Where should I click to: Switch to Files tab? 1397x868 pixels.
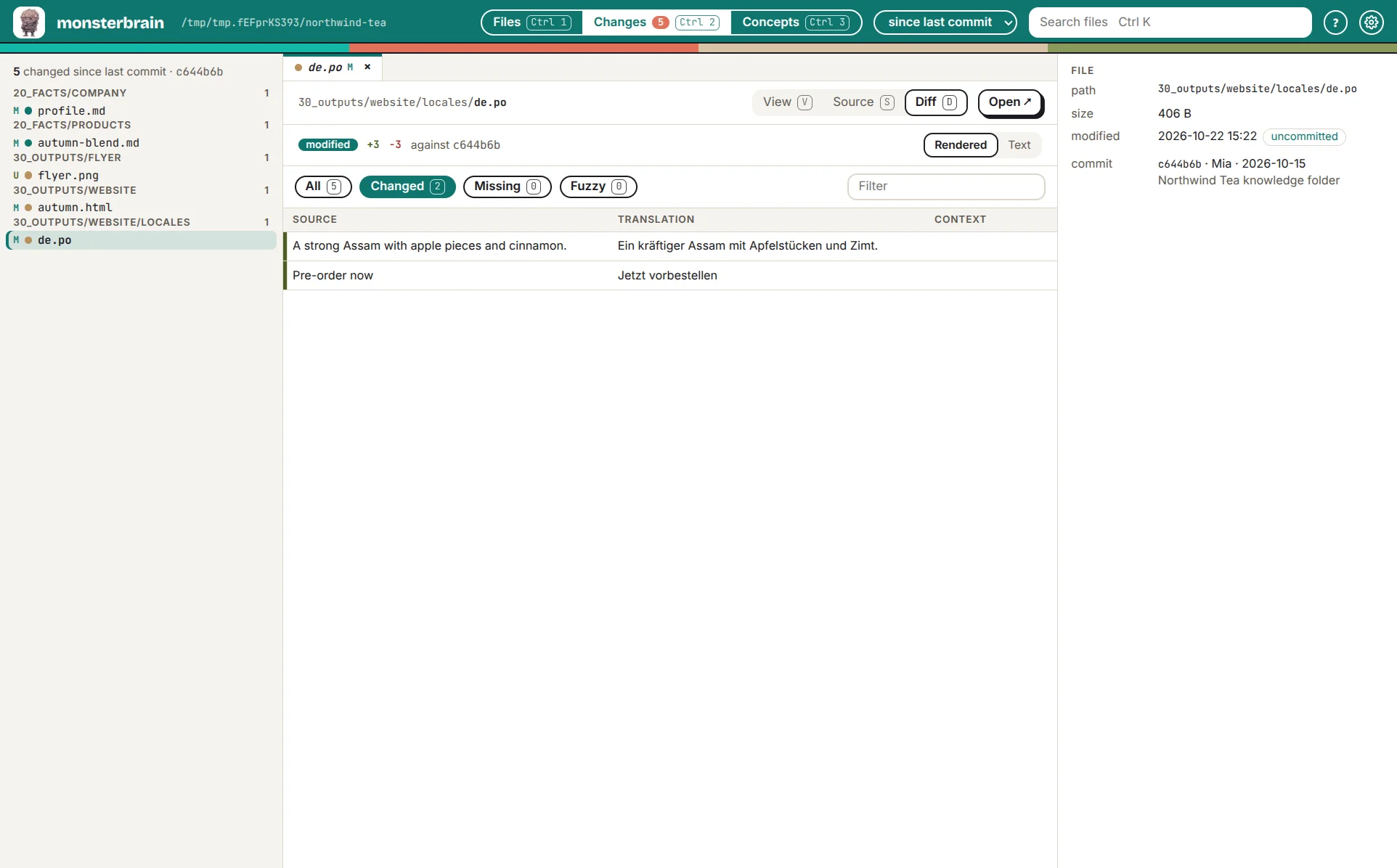[532, 22]
